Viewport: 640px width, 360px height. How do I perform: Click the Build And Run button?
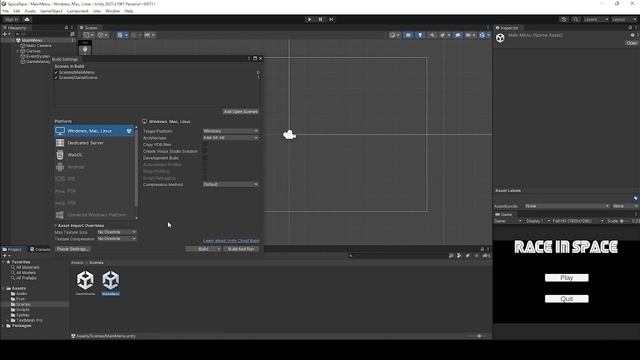[x=241, y=249]
